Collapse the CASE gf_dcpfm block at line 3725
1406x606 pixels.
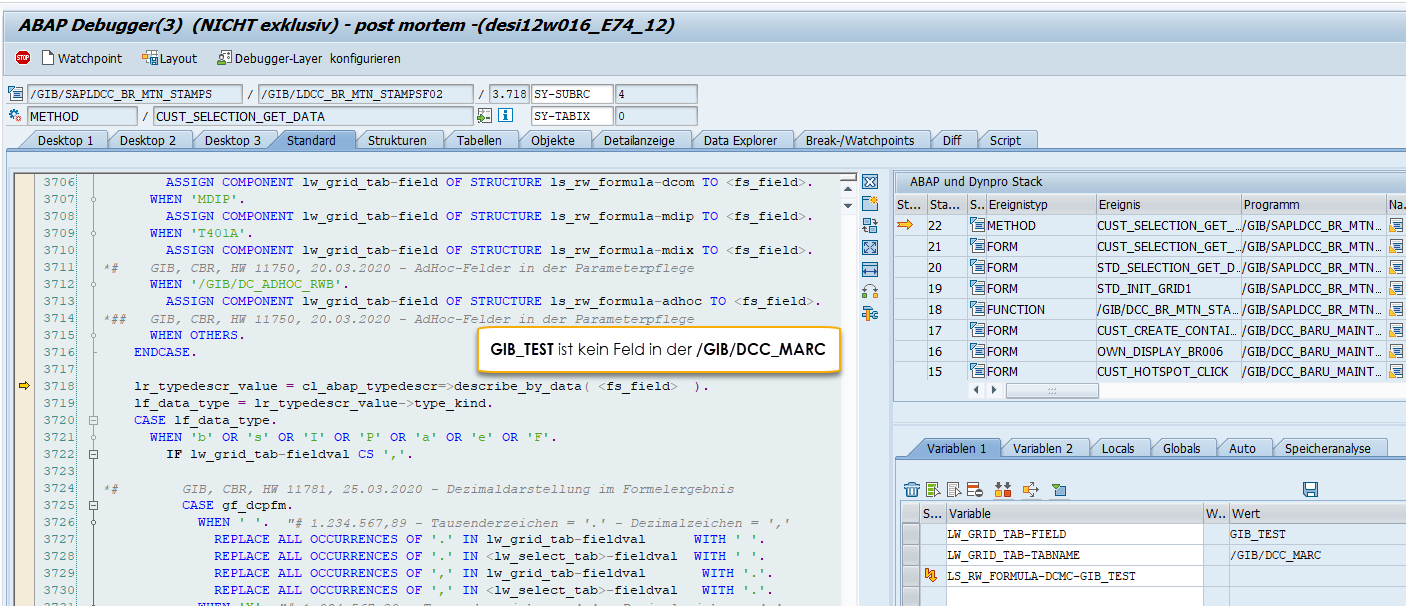click(x=93, y=506)
